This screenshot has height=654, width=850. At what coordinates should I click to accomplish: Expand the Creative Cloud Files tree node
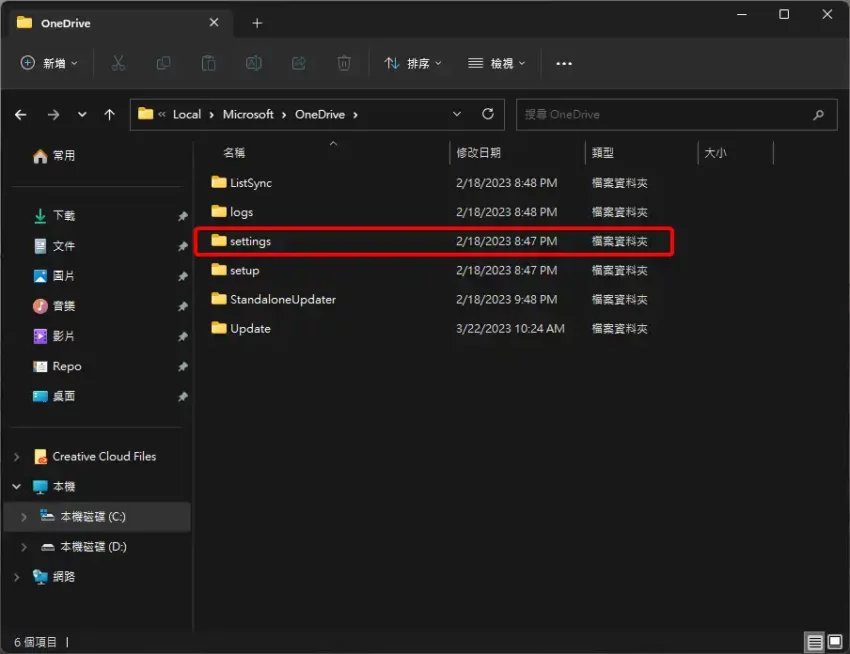coord(17,457)
